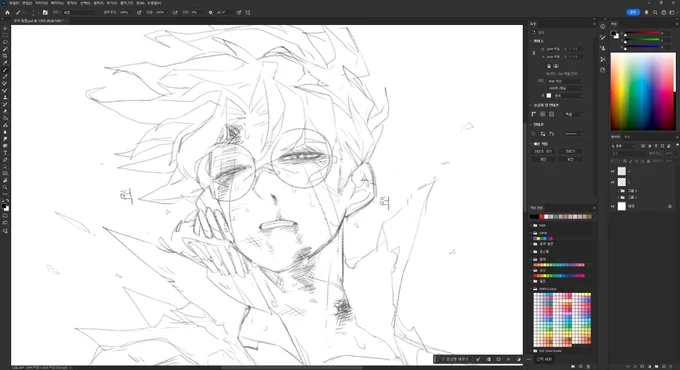Delete swatch using swatches trash icon

point(588,367)
